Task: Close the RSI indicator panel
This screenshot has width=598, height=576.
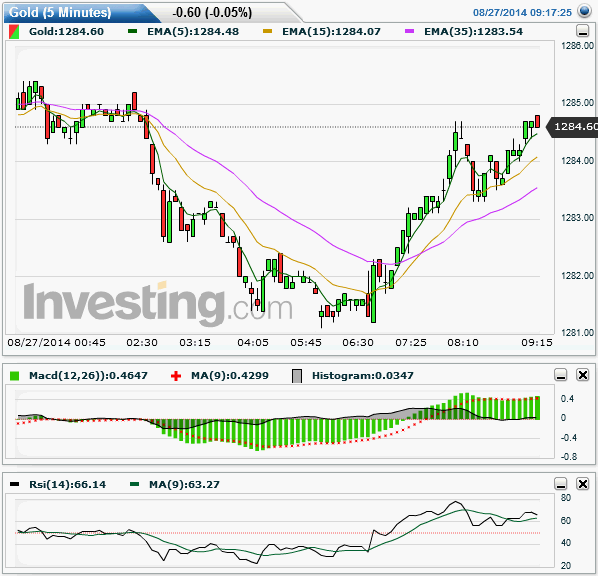Action: [583, 484]
